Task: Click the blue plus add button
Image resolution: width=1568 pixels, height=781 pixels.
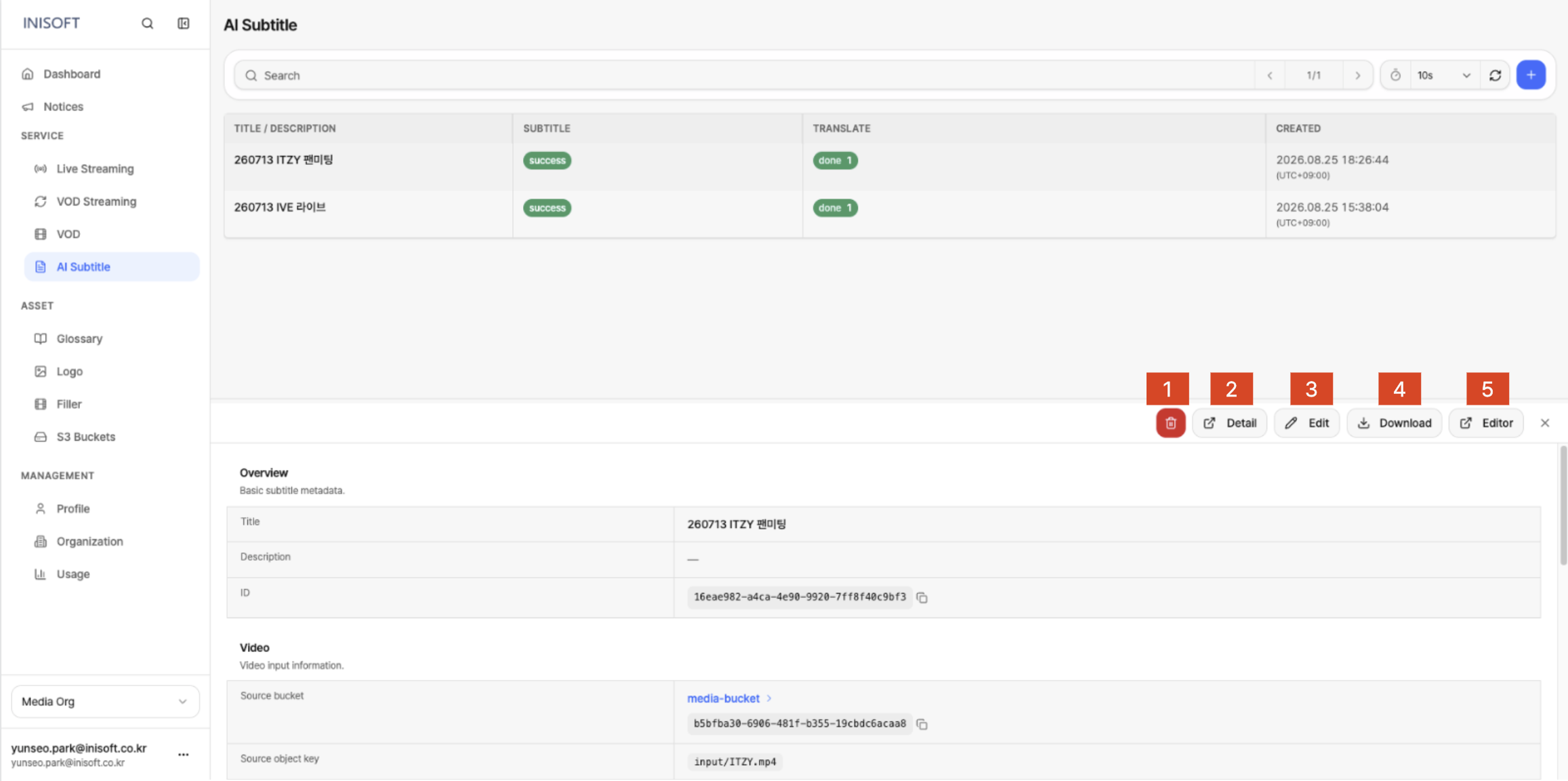Action: pos(1531,75)
